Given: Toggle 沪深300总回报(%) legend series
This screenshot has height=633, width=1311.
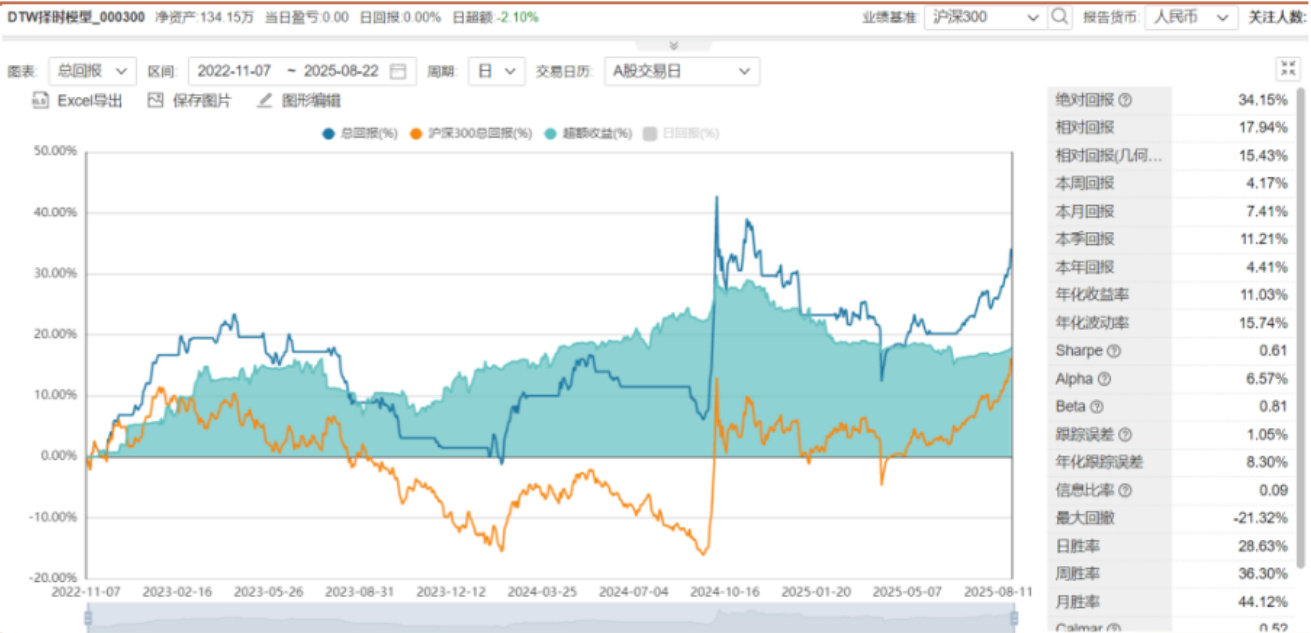Looking at the screenshot, I should click(470, 133).
